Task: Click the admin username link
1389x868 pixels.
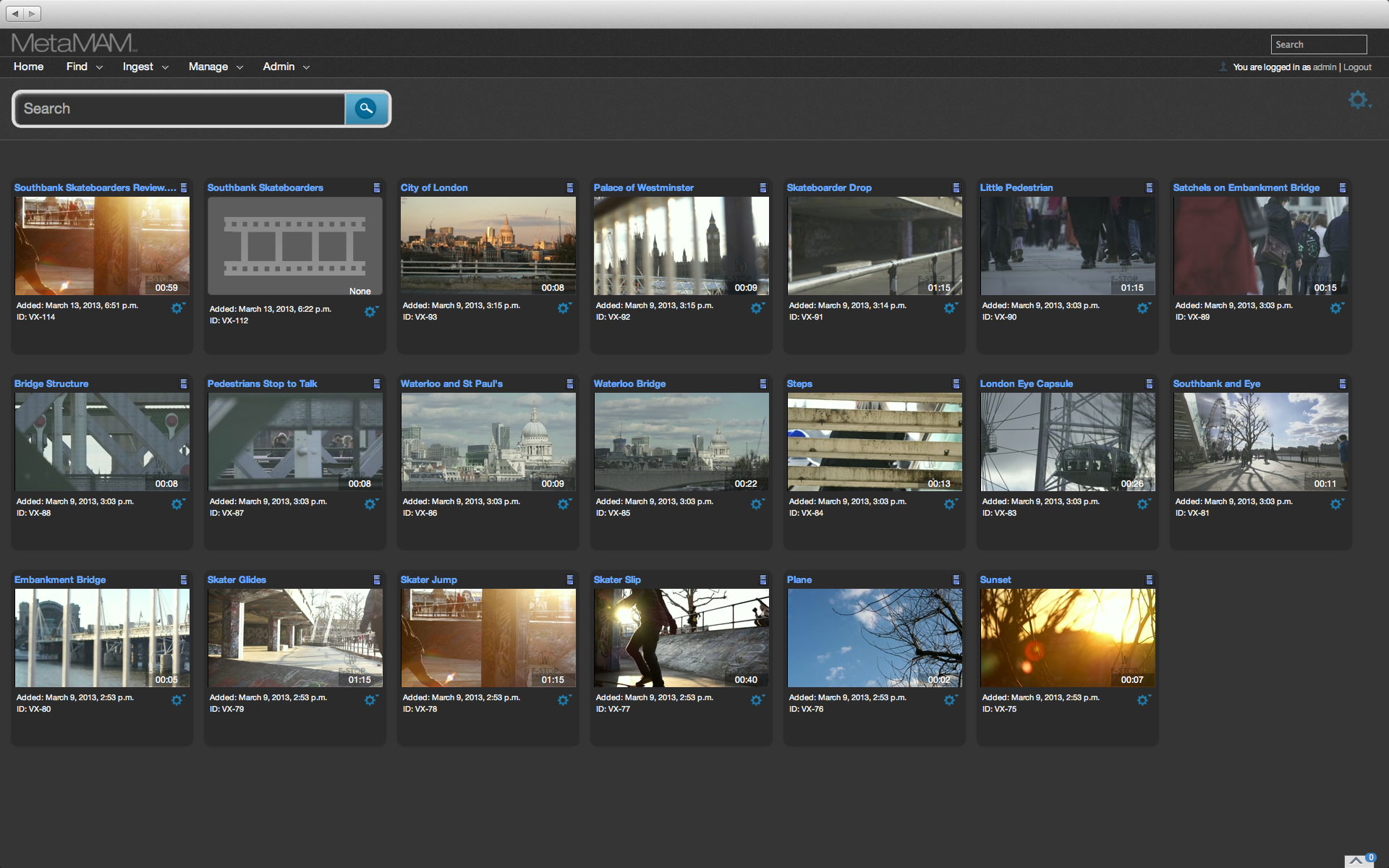Action: click(x=1325, y=67)
